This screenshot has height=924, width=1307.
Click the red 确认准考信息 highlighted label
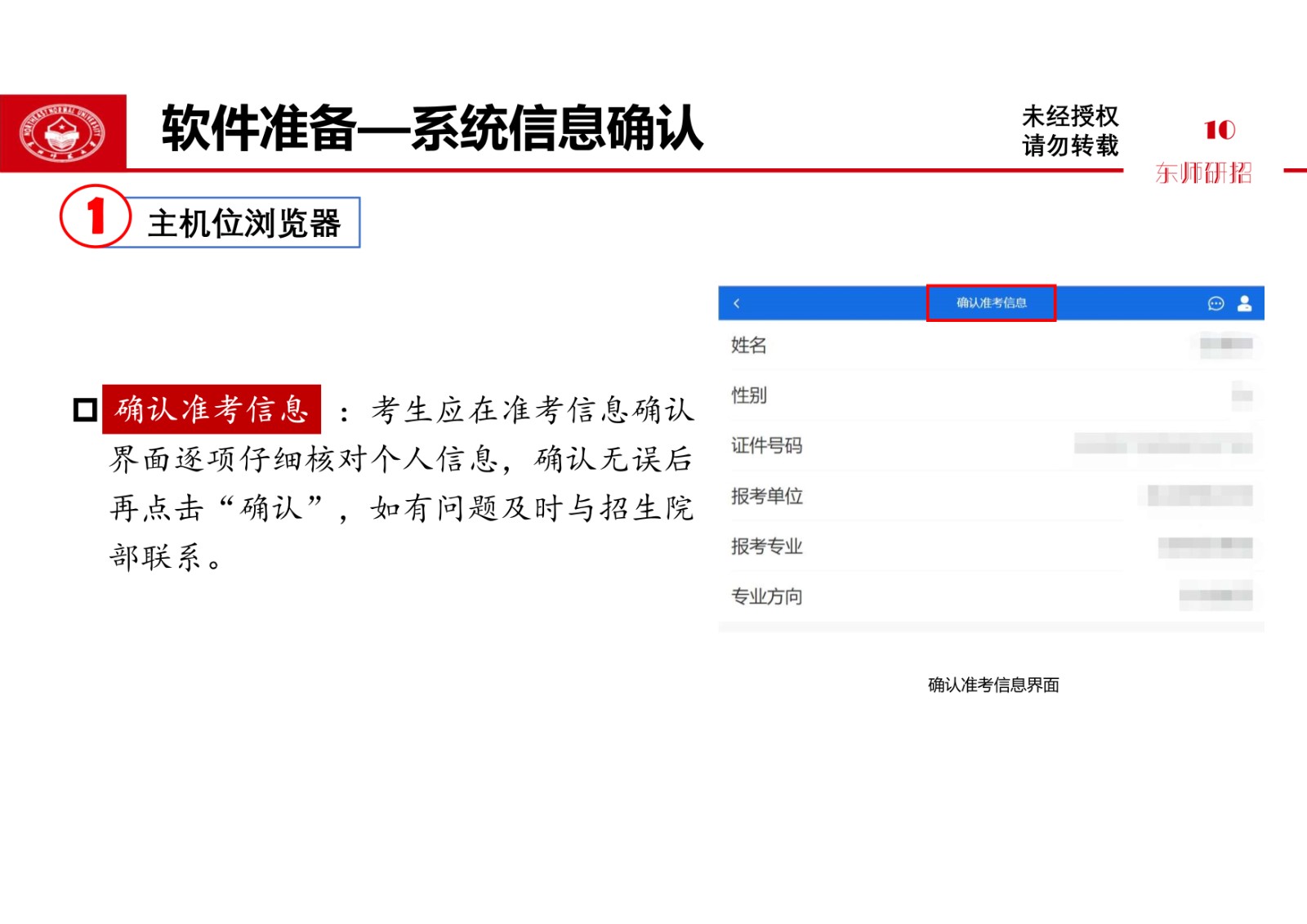212,409
